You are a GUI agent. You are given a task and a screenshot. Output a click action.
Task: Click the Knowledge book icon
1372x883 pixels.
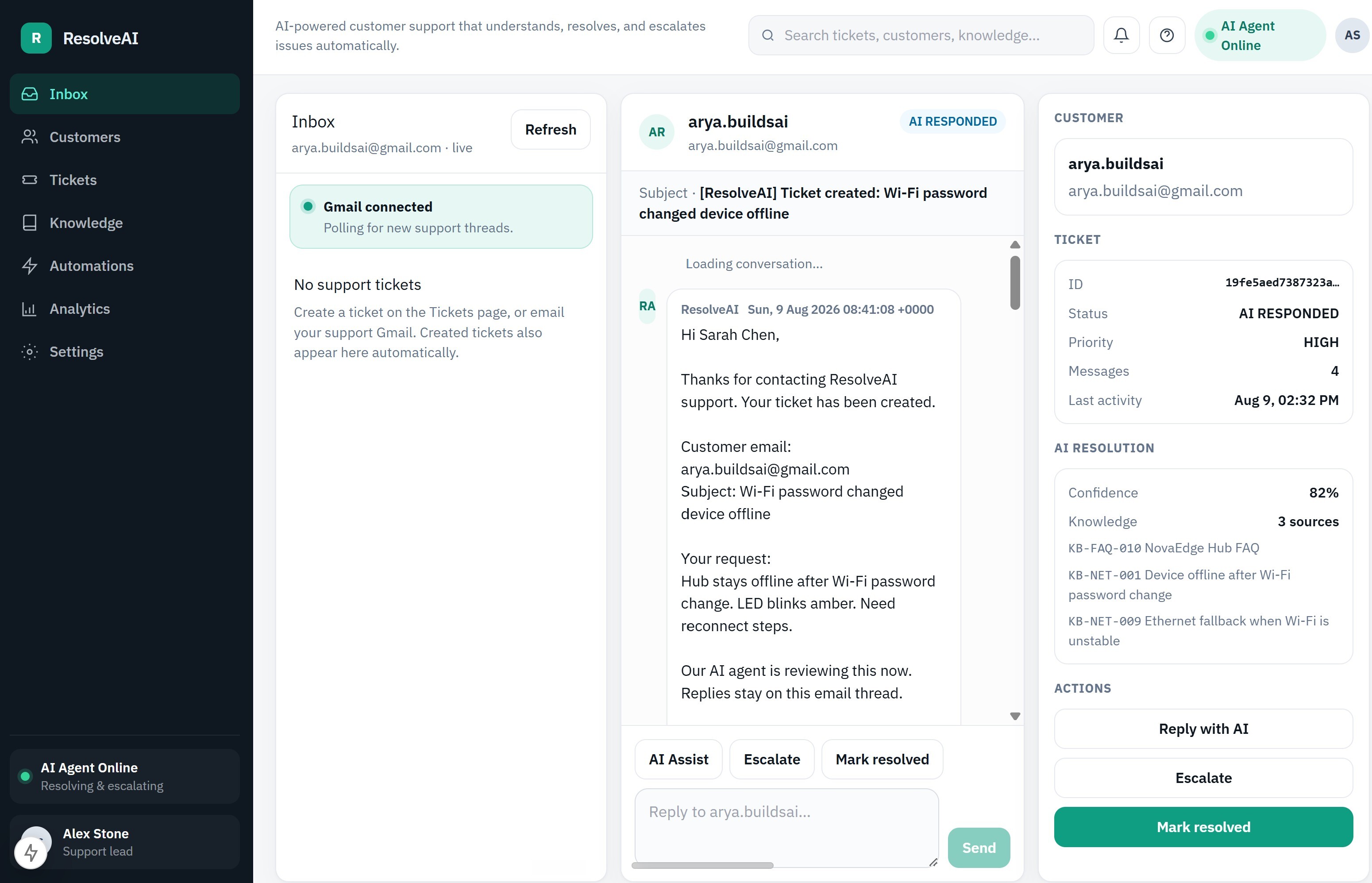pos(29,223)
